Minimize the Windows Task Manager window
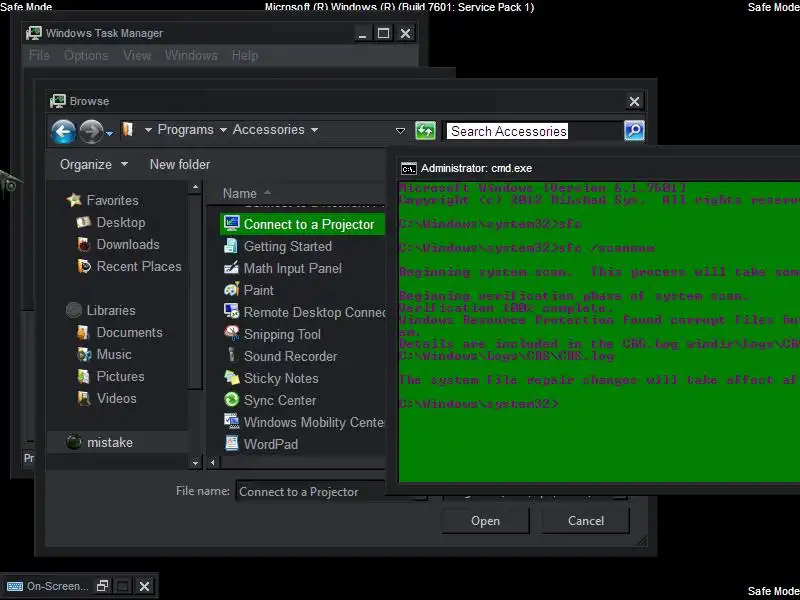800x600 pixels. (362, 33)
